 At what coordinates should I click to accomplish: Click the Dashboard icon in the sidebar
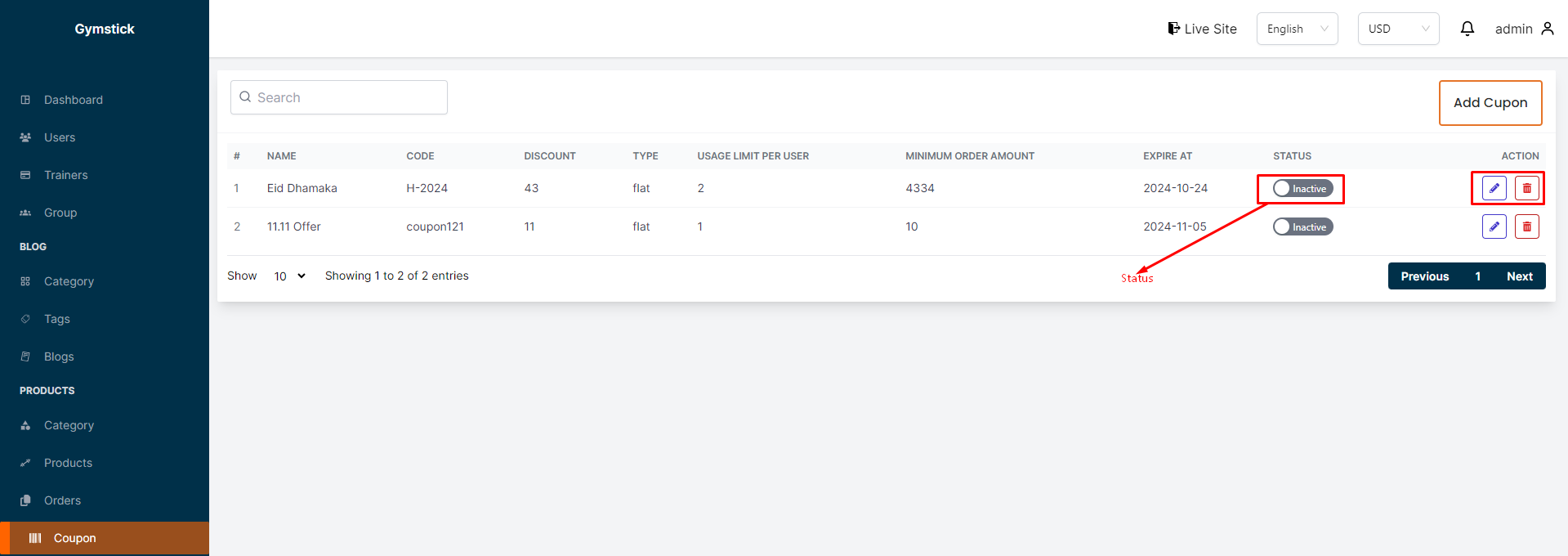(25, 100)
